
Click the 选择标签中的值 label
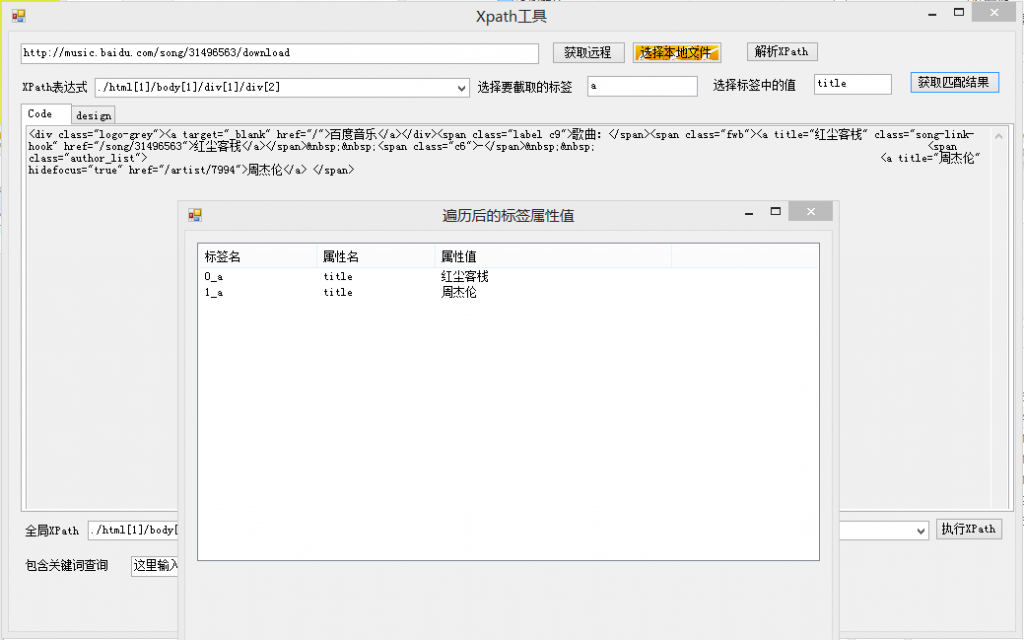click(754, 86)
